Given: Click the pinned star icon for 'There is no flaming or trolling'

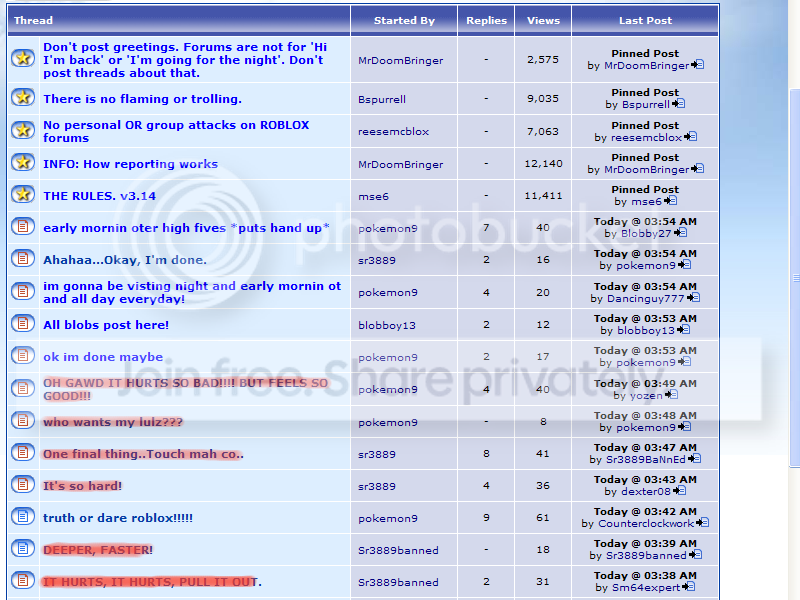Looking at the screenshot, I should 23,97.
